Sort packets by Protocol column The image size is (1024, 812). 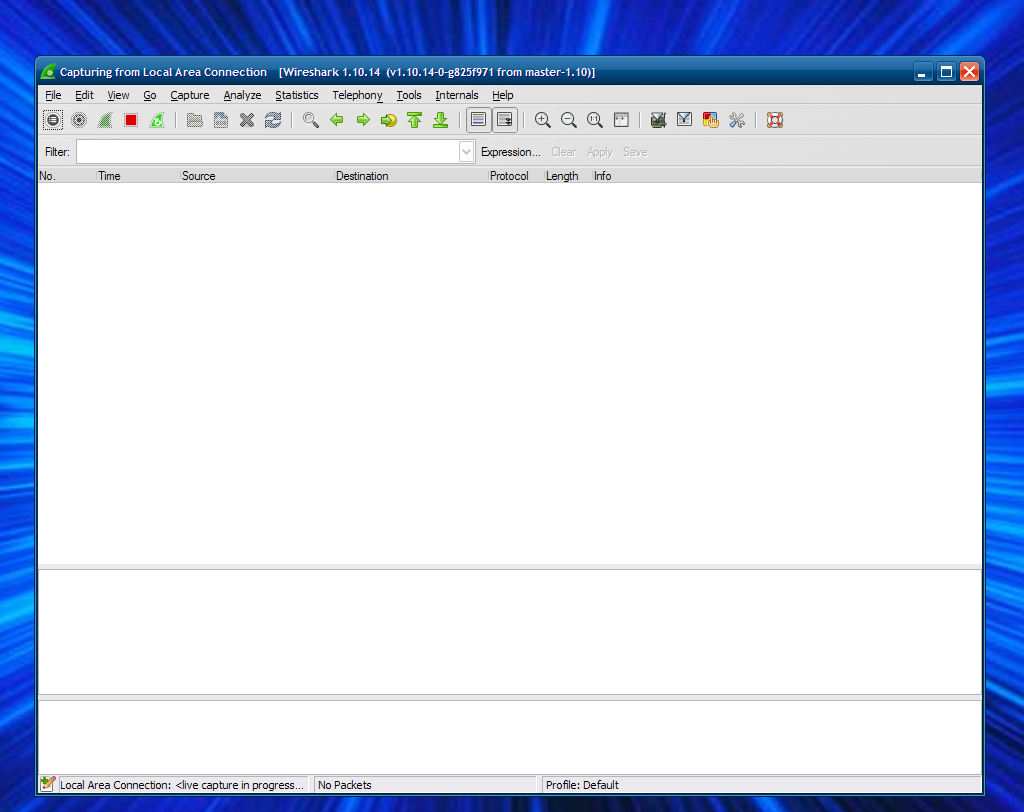tap(516, 176)
